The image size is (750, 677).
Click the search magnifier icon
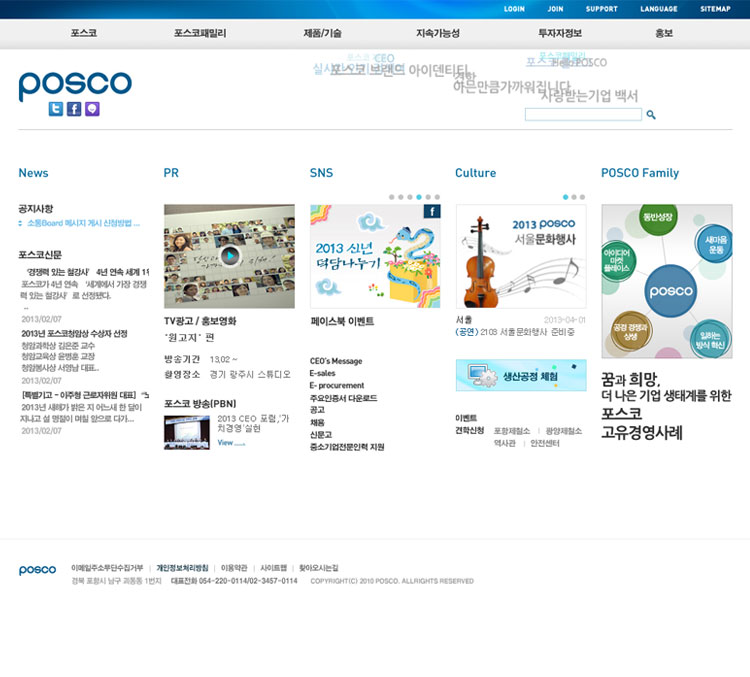tap(651, 114)
